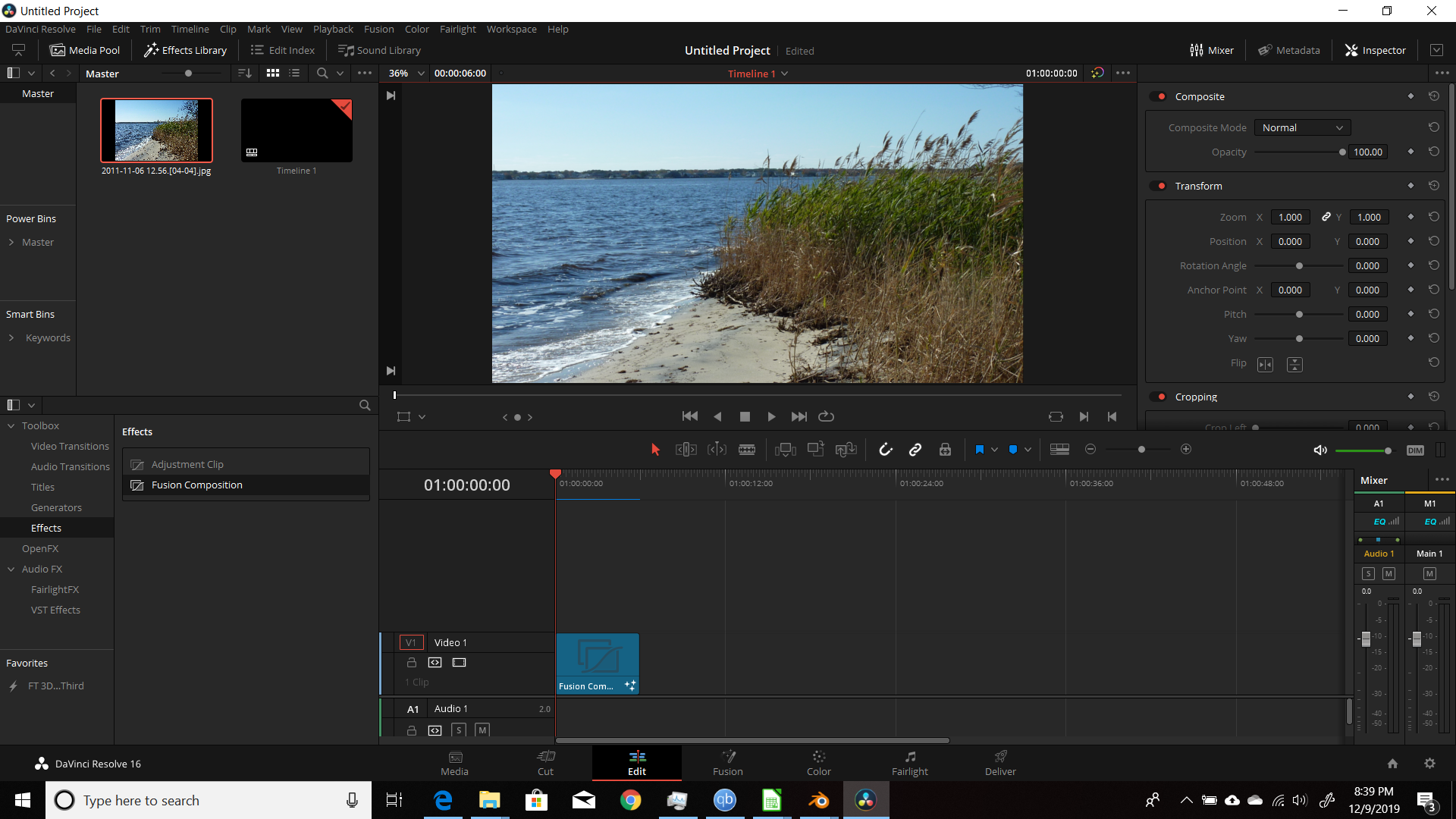1456x819 pixels.
Task: Select the arrow Selection Mode tool
Action: click(655, 450)
